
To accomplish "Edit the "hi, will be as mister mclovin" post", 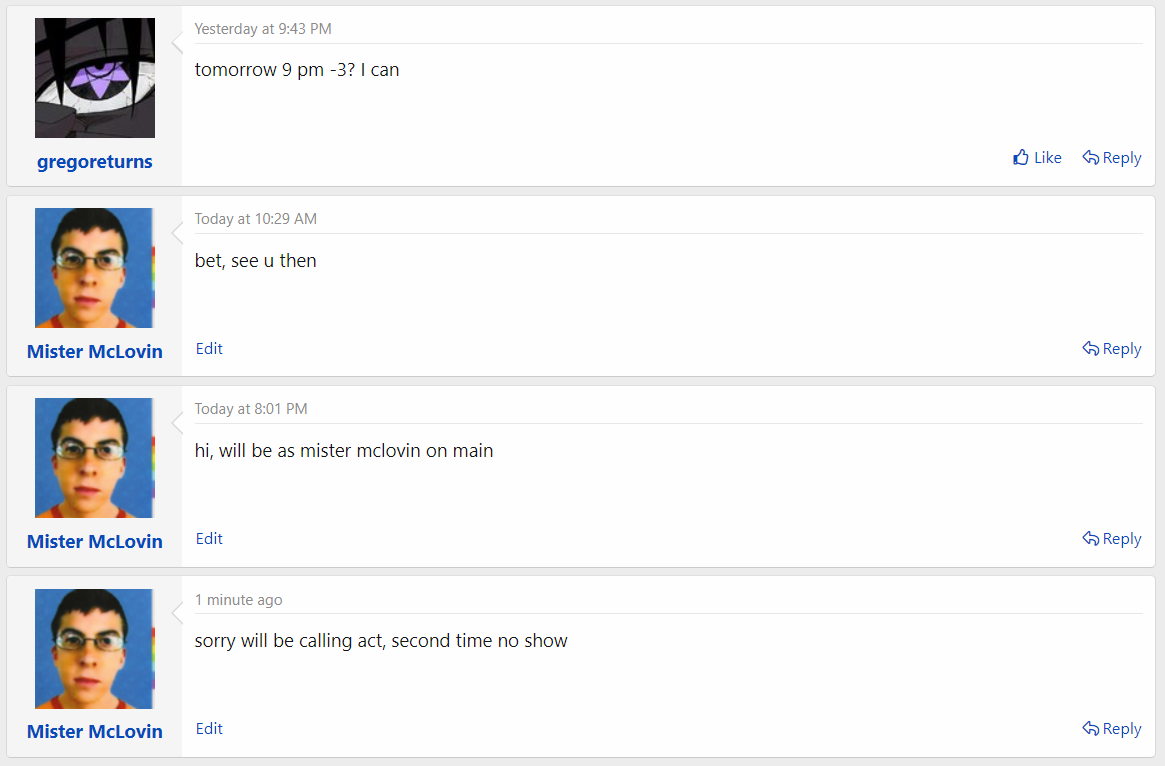I will click(209, 539).
